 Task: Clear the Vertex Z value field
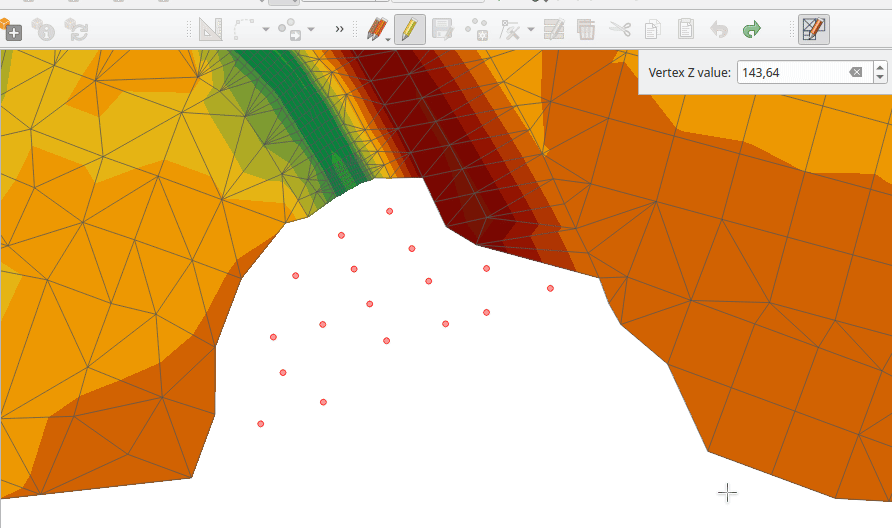pyautogui.click(x=856, y=72)
